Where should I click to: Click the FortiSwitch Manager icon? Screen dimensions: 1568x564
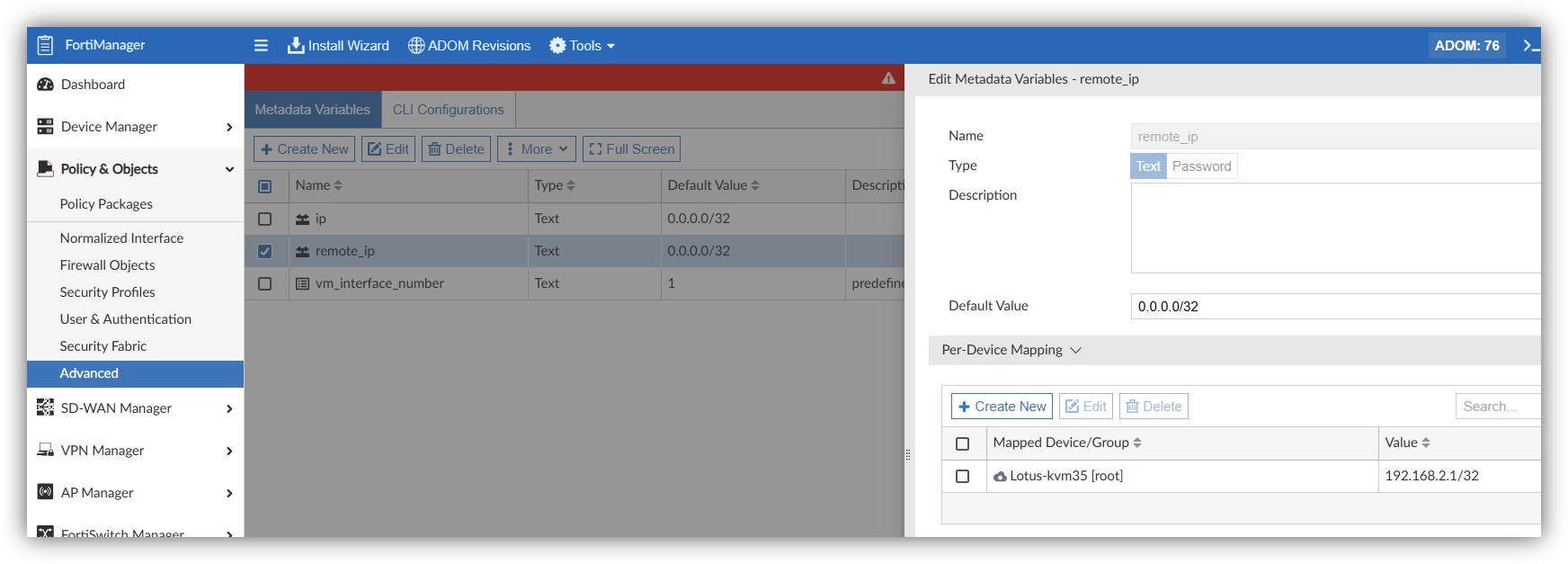[45, 533]
